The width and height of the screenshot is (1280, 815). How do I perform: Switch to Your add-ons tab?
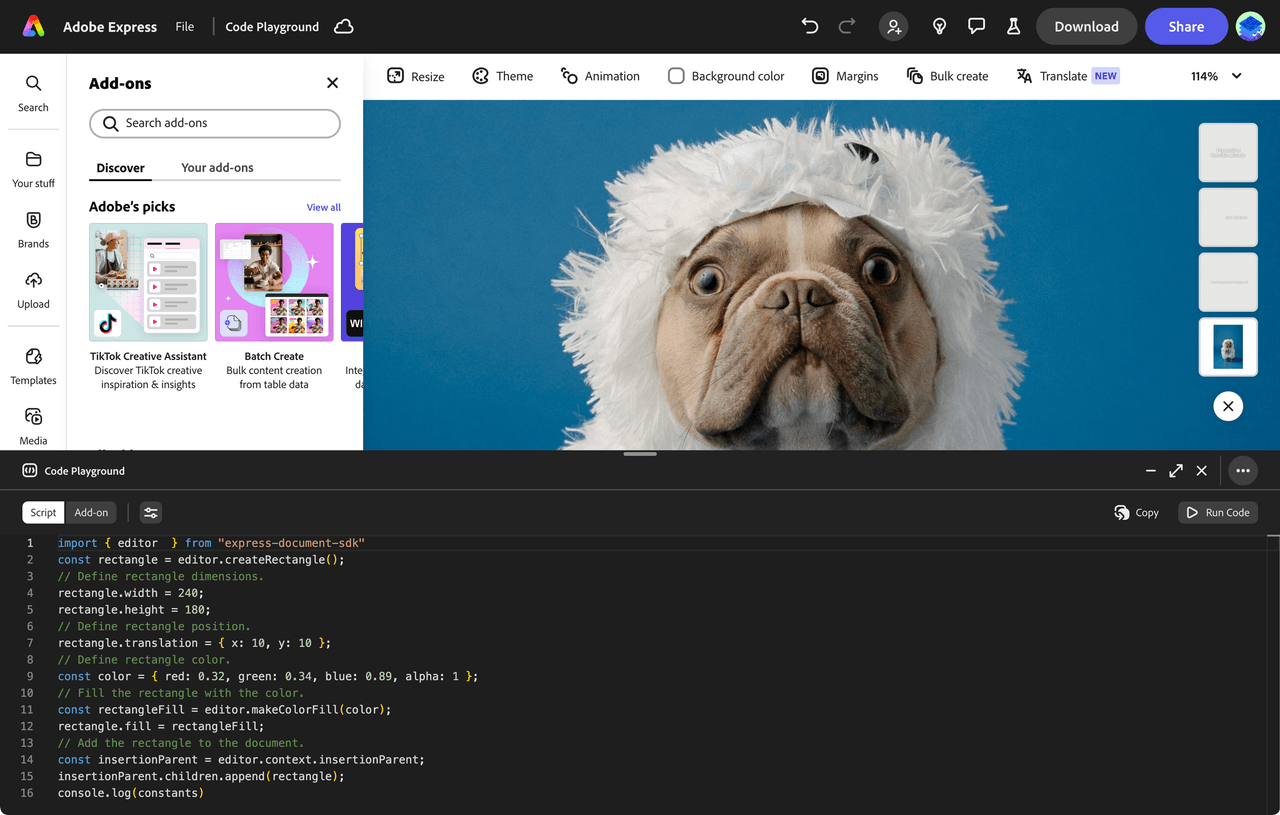point(217,168)
